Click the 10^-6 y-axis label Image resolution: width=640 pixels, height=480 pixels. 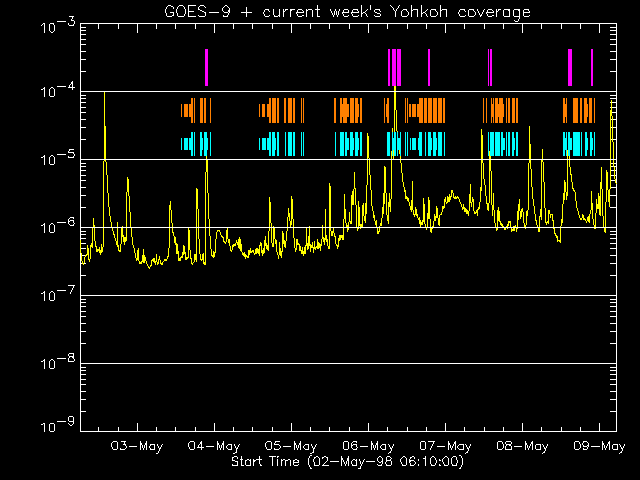[x=58, y=226]
